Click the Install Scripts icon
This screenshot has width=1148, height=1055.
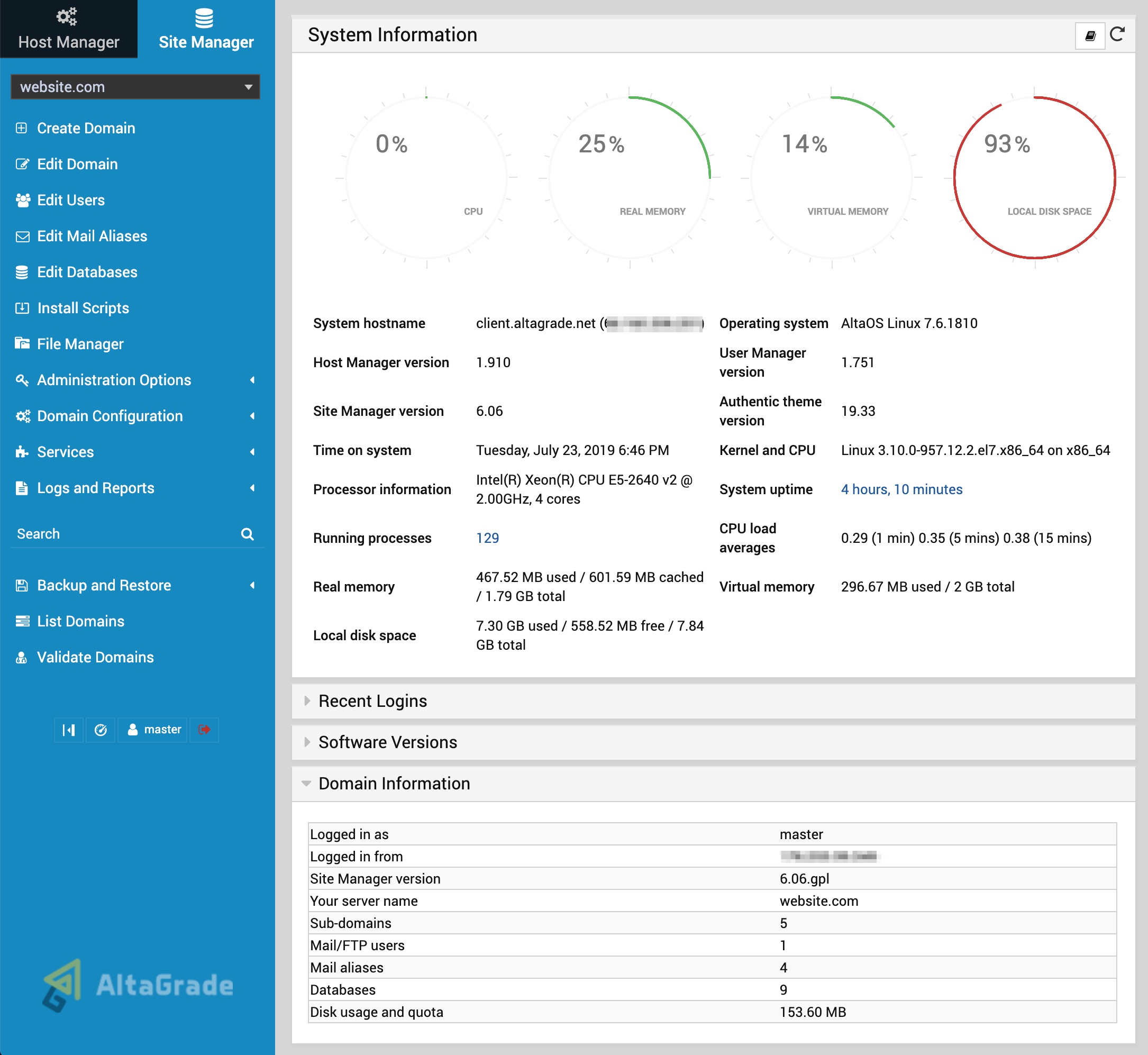(x=22, y=308)
